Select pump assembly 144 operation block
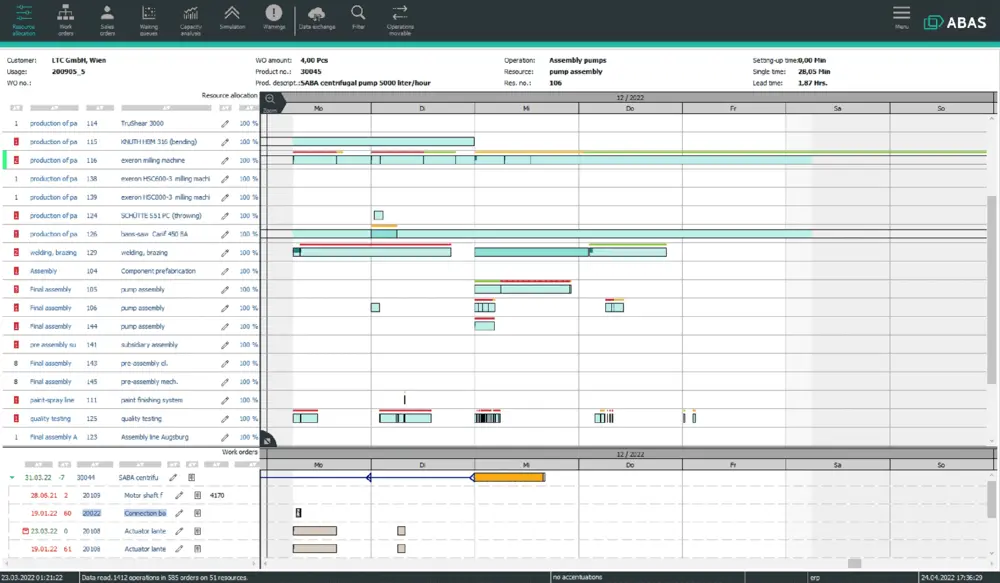Image resolution: width=1000 pixels, height=583 pixels. click(x=484, y=326)
